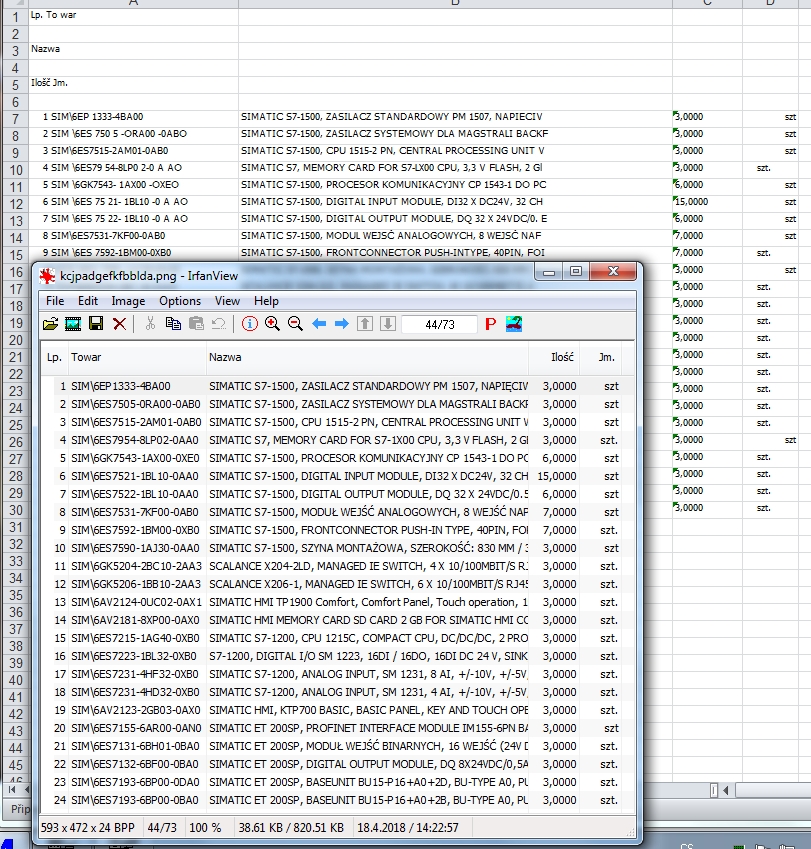Click the first-sheet navigation arrow in the spreadsheet
811x849 pixels.
[11, 790]
